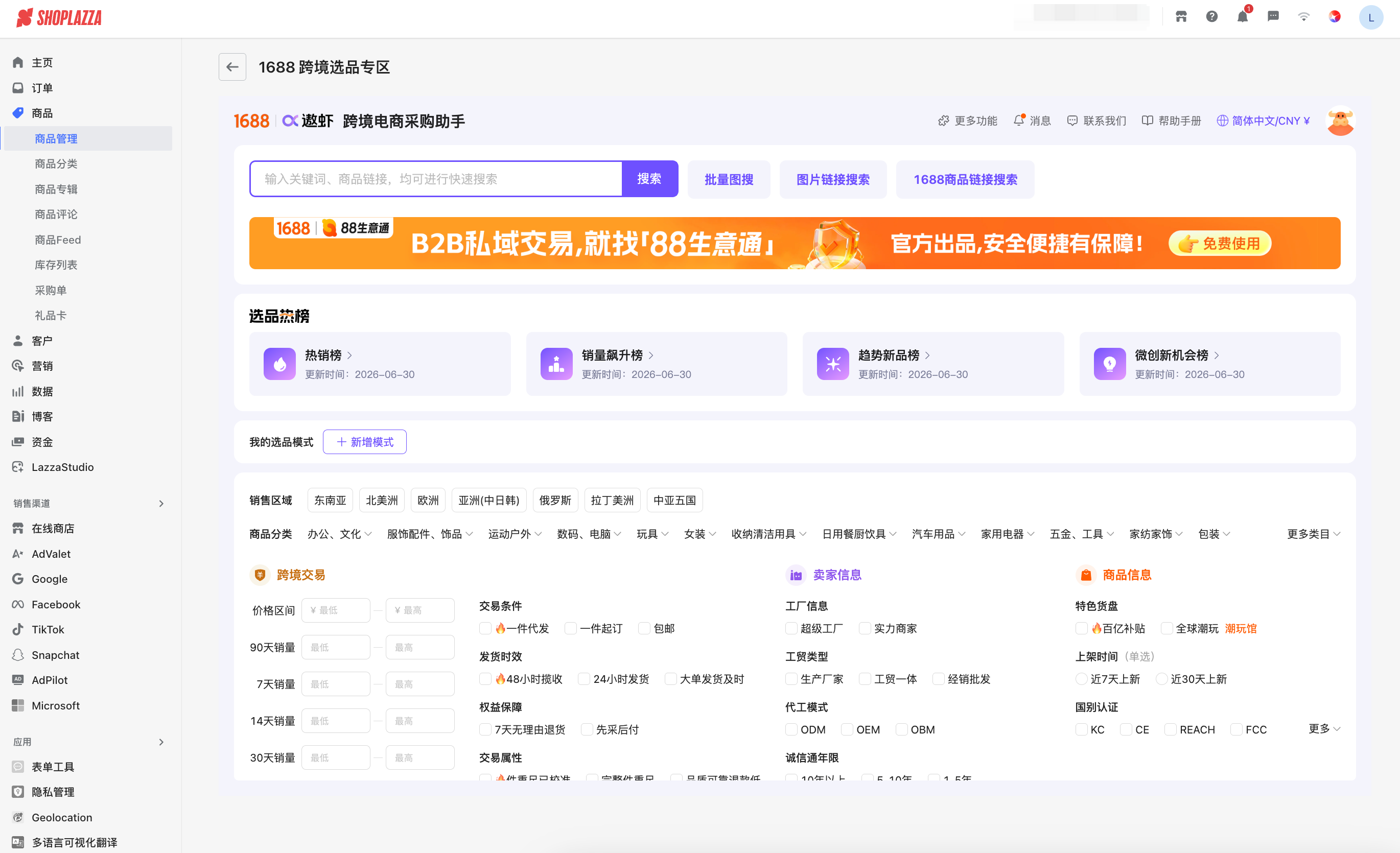Select 近7天上新 radio option

tap(1081, 679)
